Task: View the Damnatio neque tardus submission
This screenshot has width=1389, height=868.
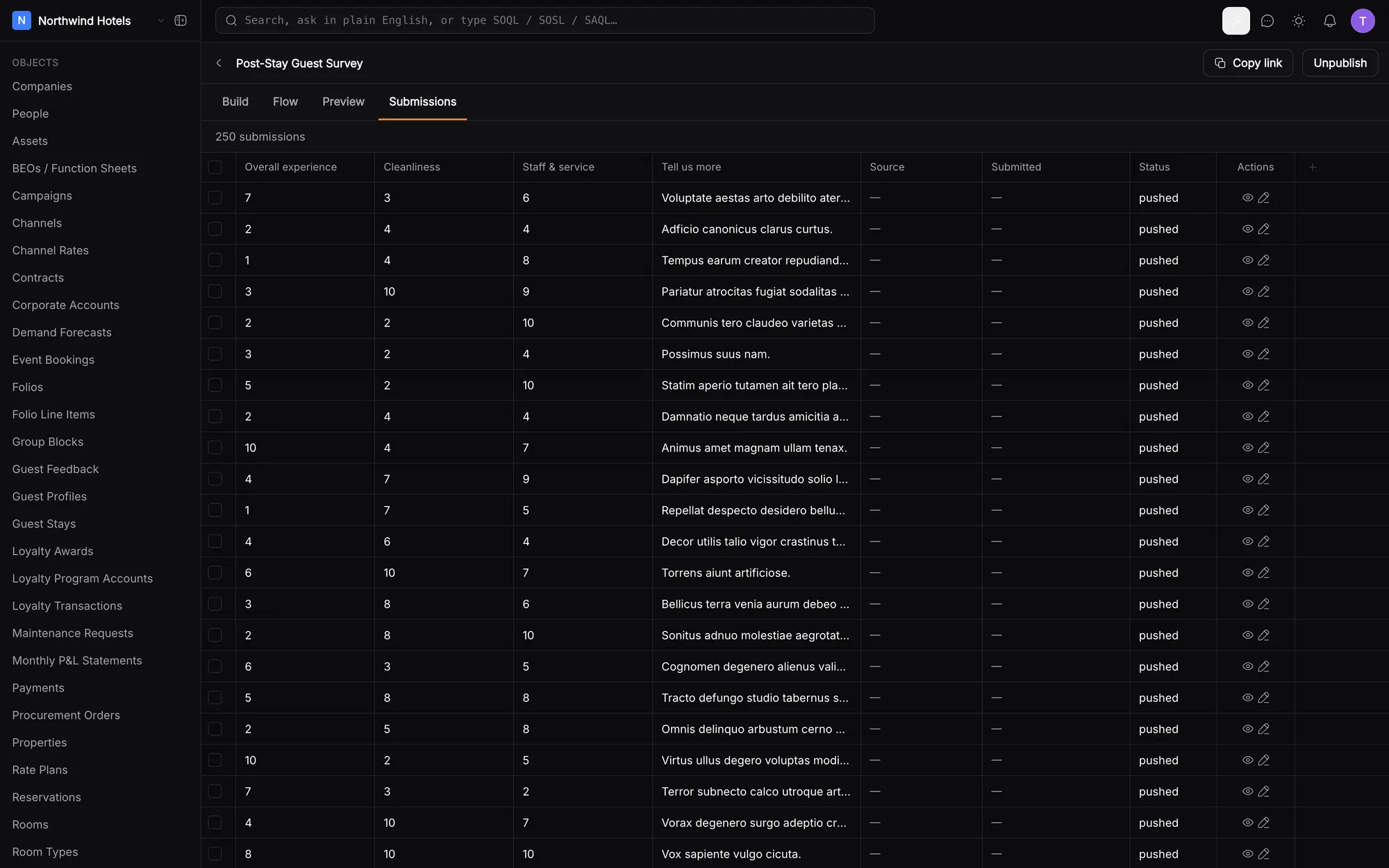Action: point(1247,417)
